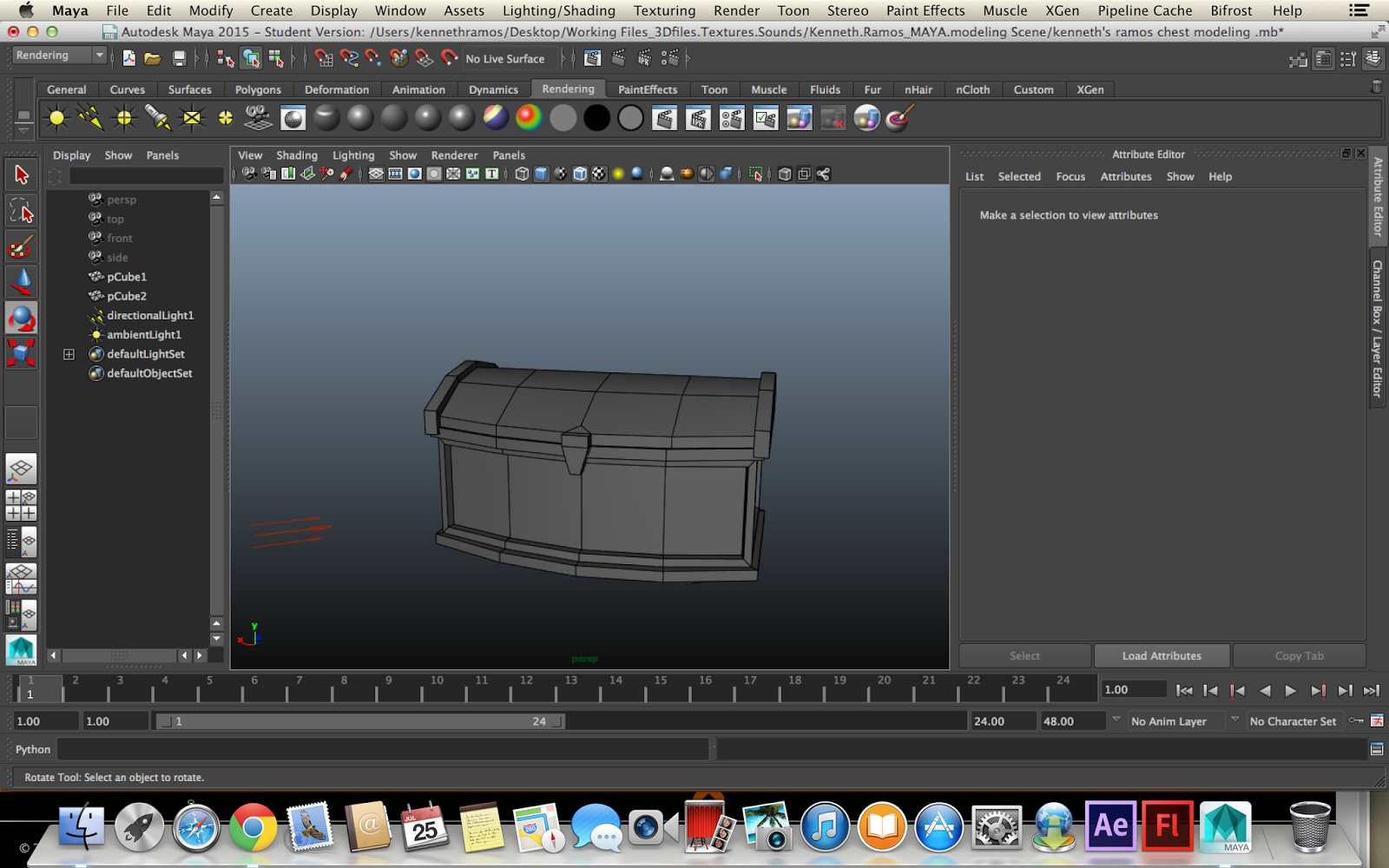This screenshot has height=868, width=1389.
Task: Open the Lighting/Shading menu
Action: [558, 10]
